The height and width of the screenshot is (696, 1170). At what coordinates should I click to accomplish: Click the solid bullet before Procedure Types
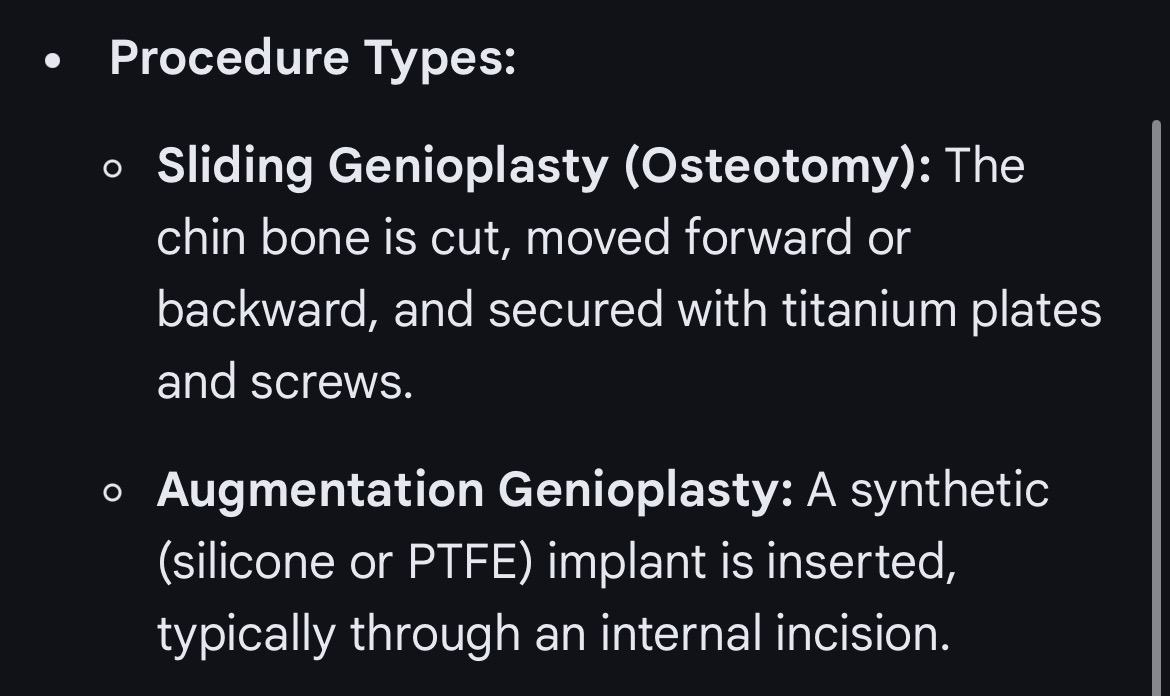(x=53, y=62)
